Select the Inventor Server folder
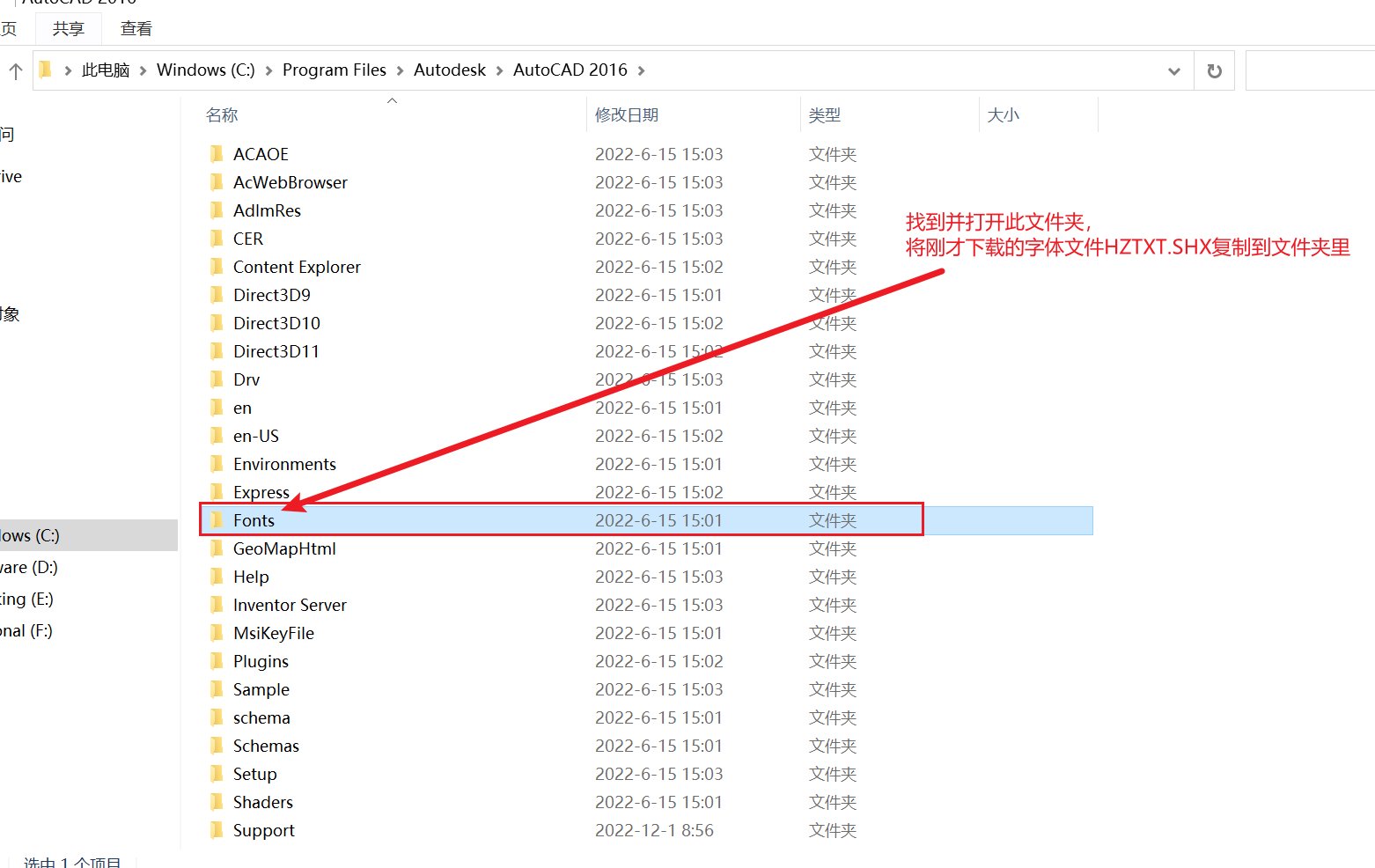This screenshot has height=868, width=1375. [290, 605]
